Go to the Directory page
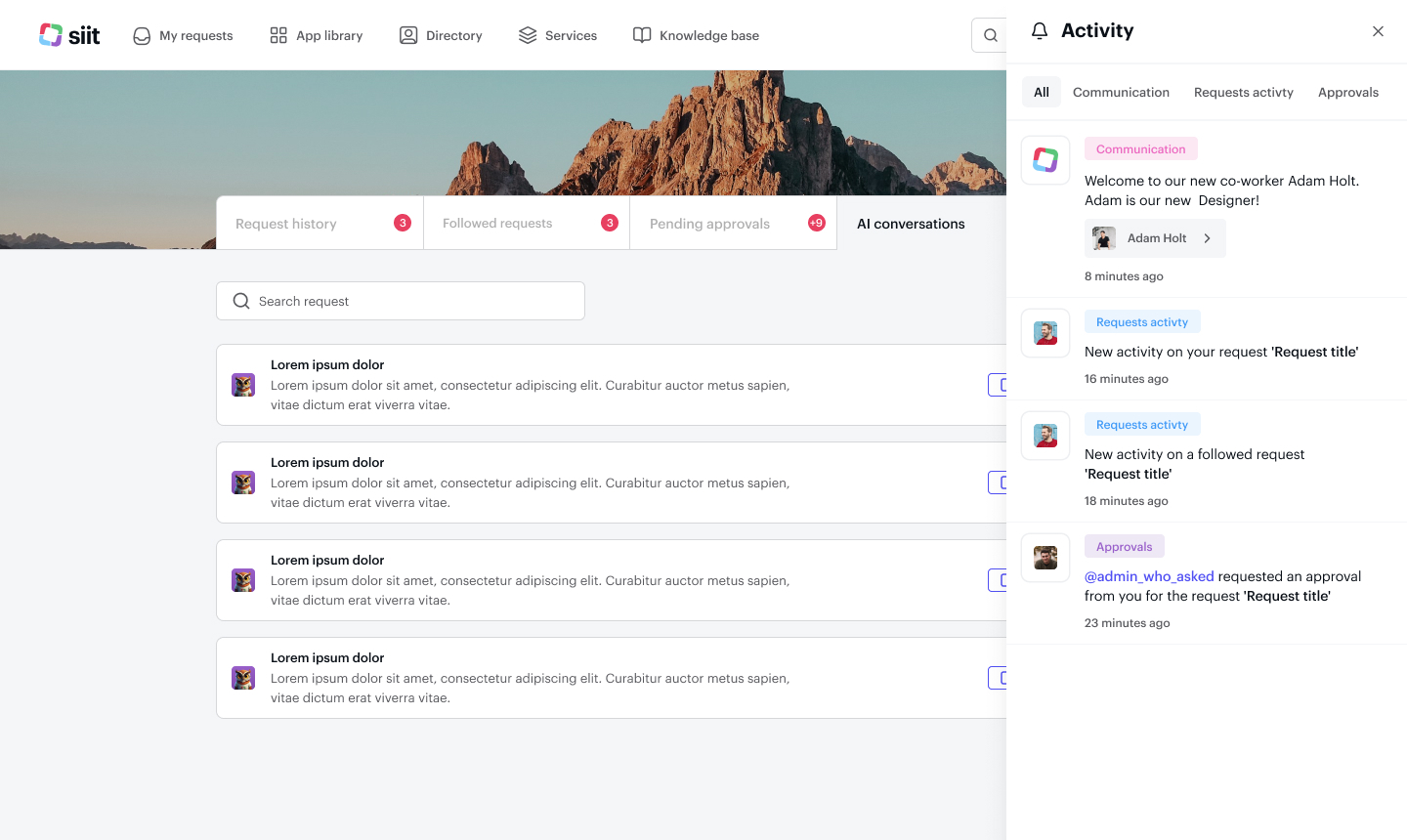The image size is (1407, 840). pos(441,35)
